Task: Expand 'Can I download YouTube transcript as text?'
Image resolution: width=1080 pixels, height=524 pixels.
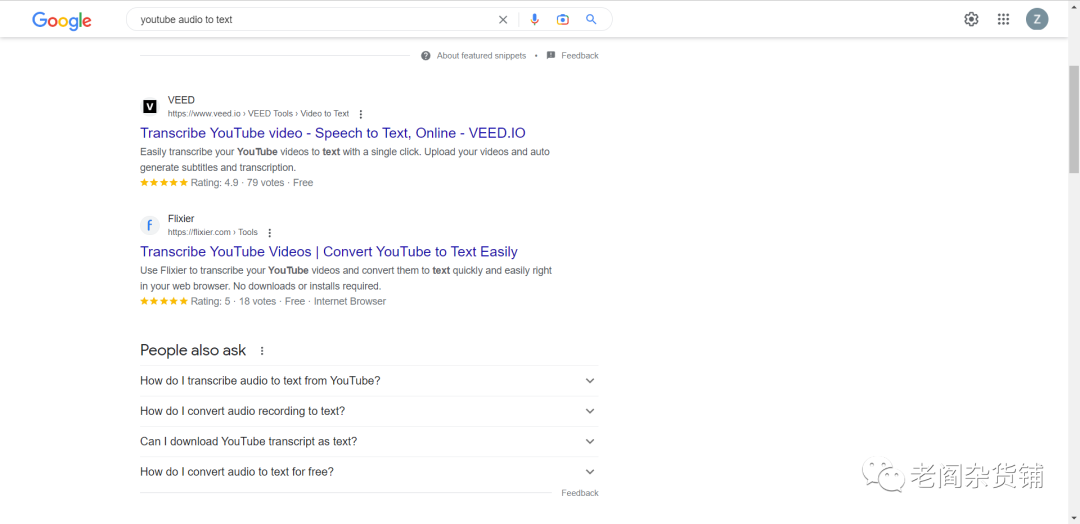Action: click(x=368, y=441)
